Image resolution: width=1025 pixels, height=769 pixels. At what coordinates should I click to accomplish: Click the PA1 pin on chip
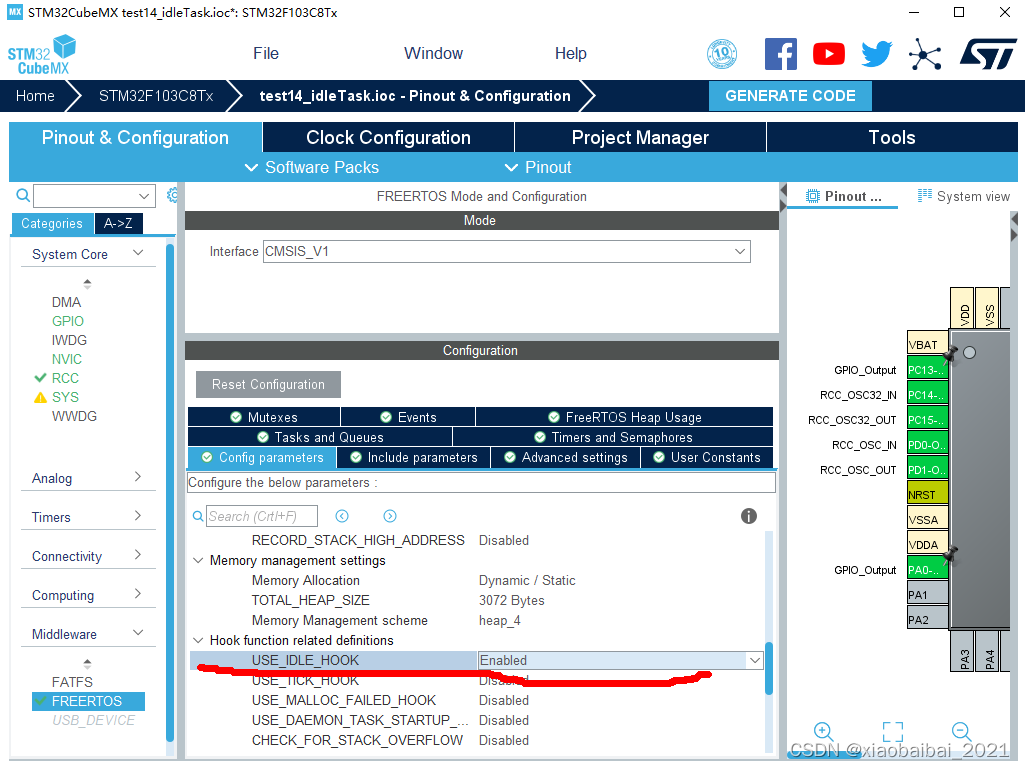click(927, 594)
